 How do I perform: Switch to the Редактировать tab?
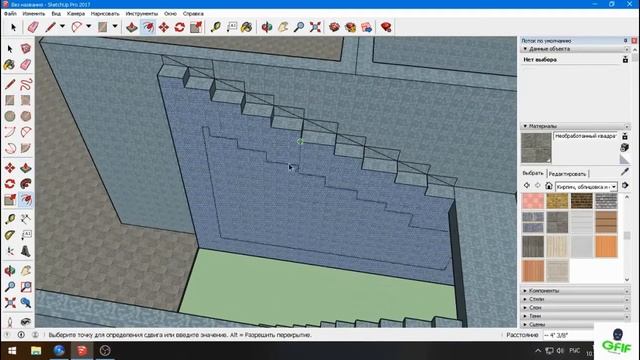coord(567,173)
